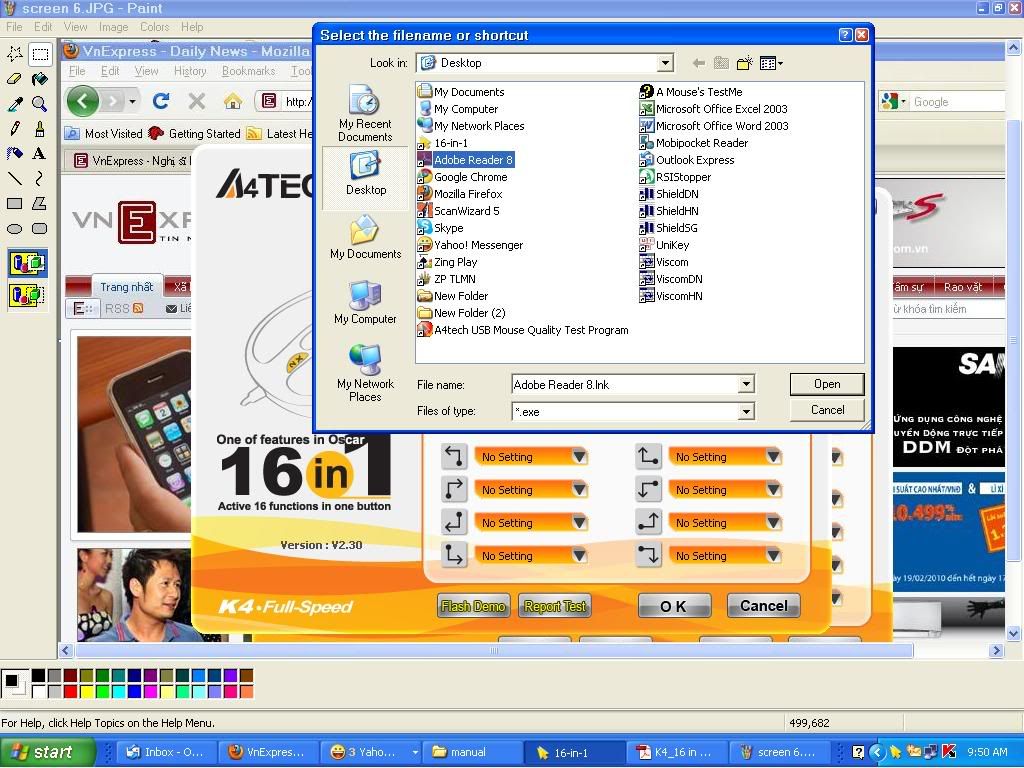The height and width of the screenshot is (768, 1024).
Task: Click the Flash Demo button
Action: coord(473,606)
